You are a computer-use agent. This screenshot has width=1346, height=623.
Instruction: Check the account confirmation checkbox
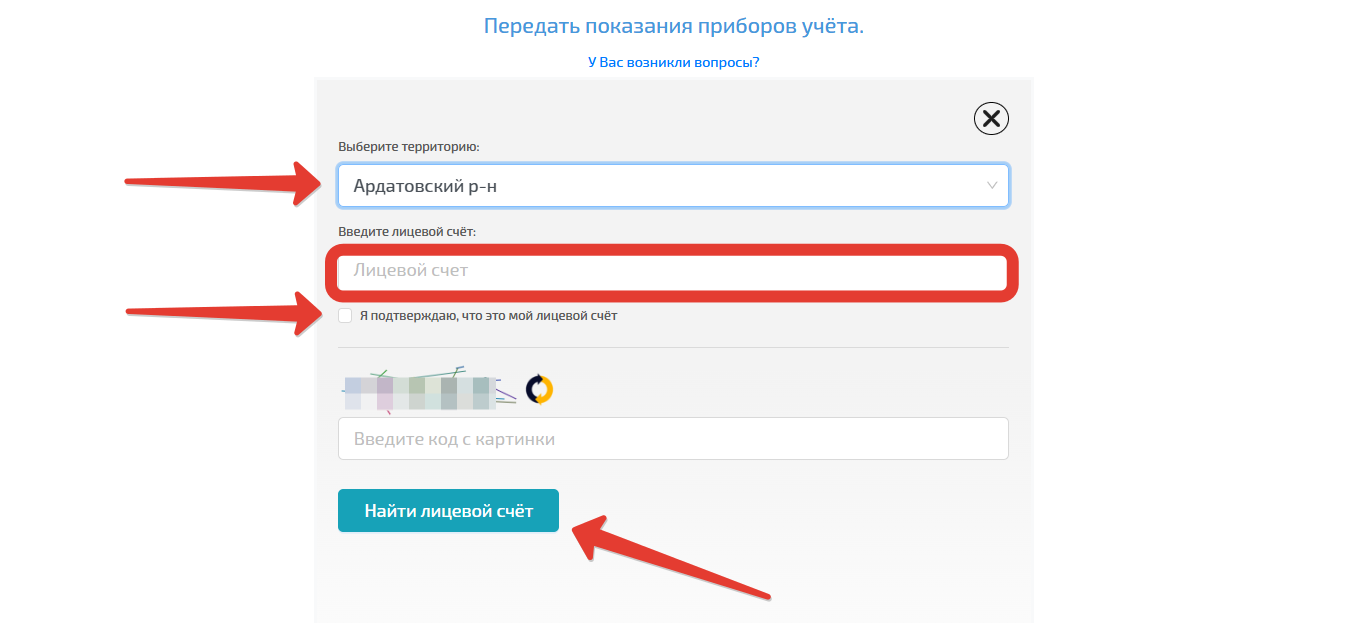[x=345, y=316]
